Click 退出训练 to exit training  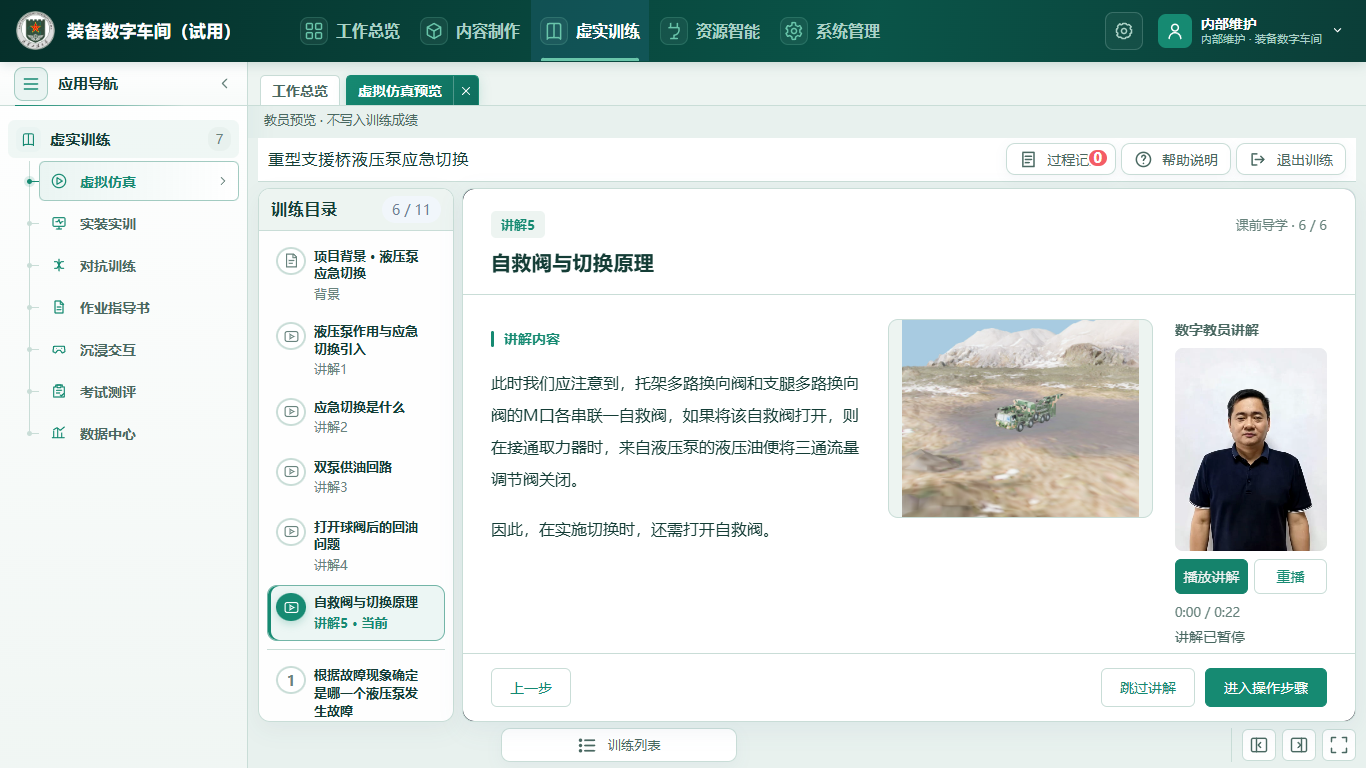(x=1291, y=160)
